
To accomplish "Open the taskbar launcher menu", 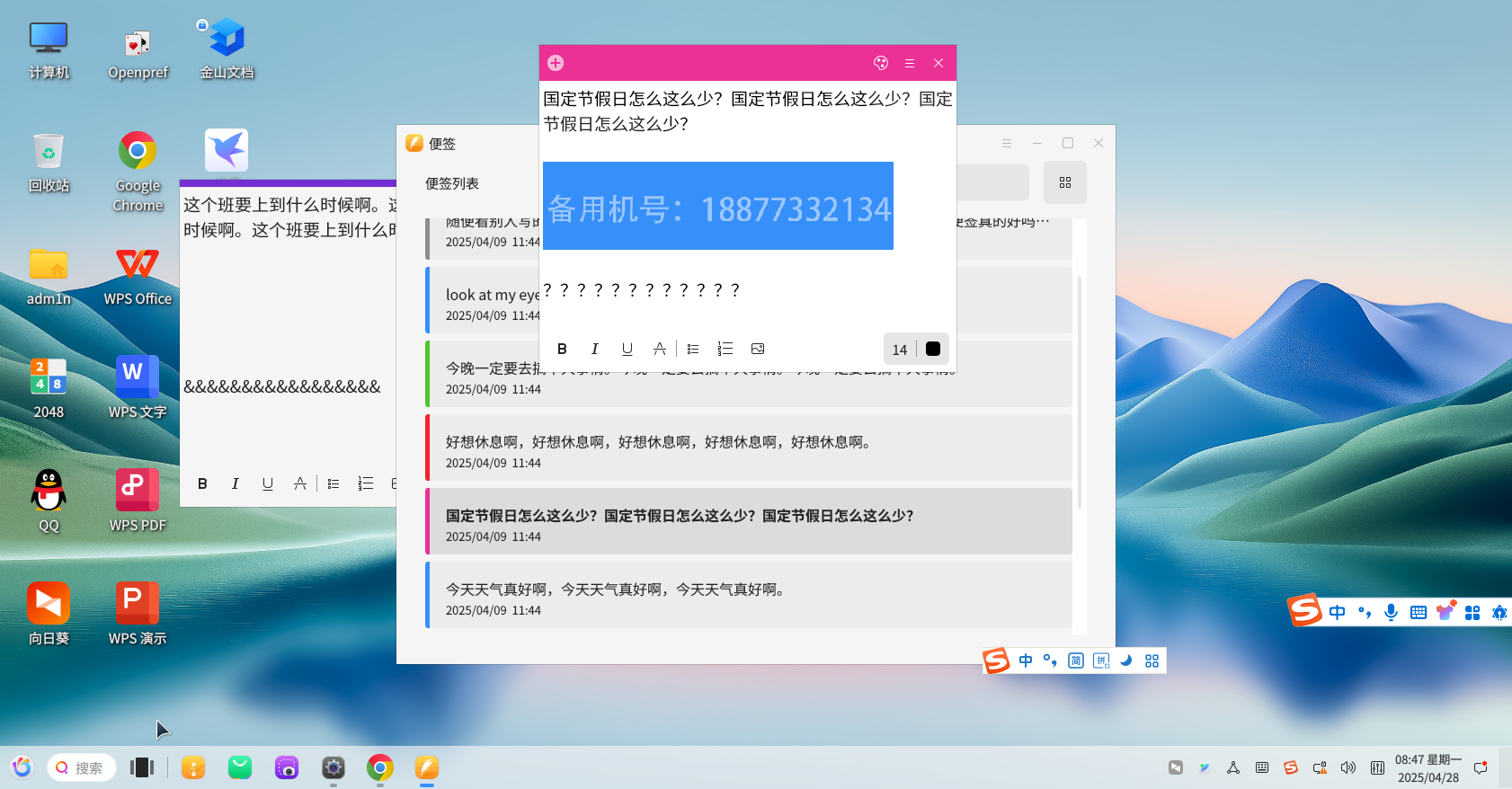I will 22,767.
